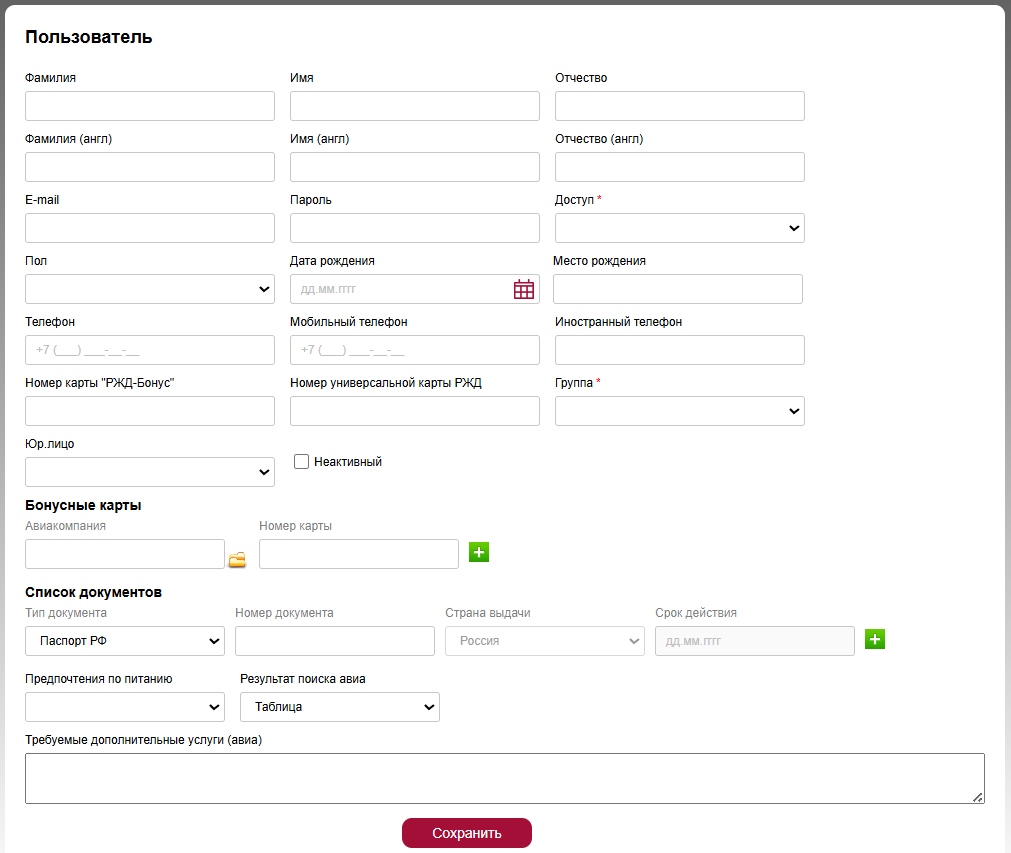Click the Срок действия date field

point(755,641)
